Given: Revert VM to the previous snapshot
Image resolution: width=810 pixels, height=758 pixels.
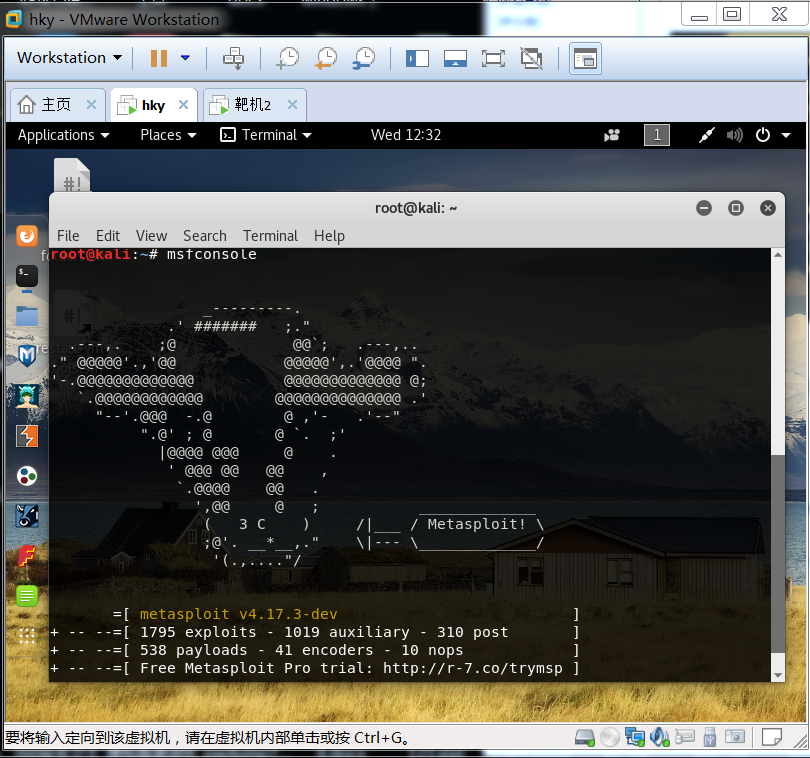Looking at the screenshot, I should 325,58.
